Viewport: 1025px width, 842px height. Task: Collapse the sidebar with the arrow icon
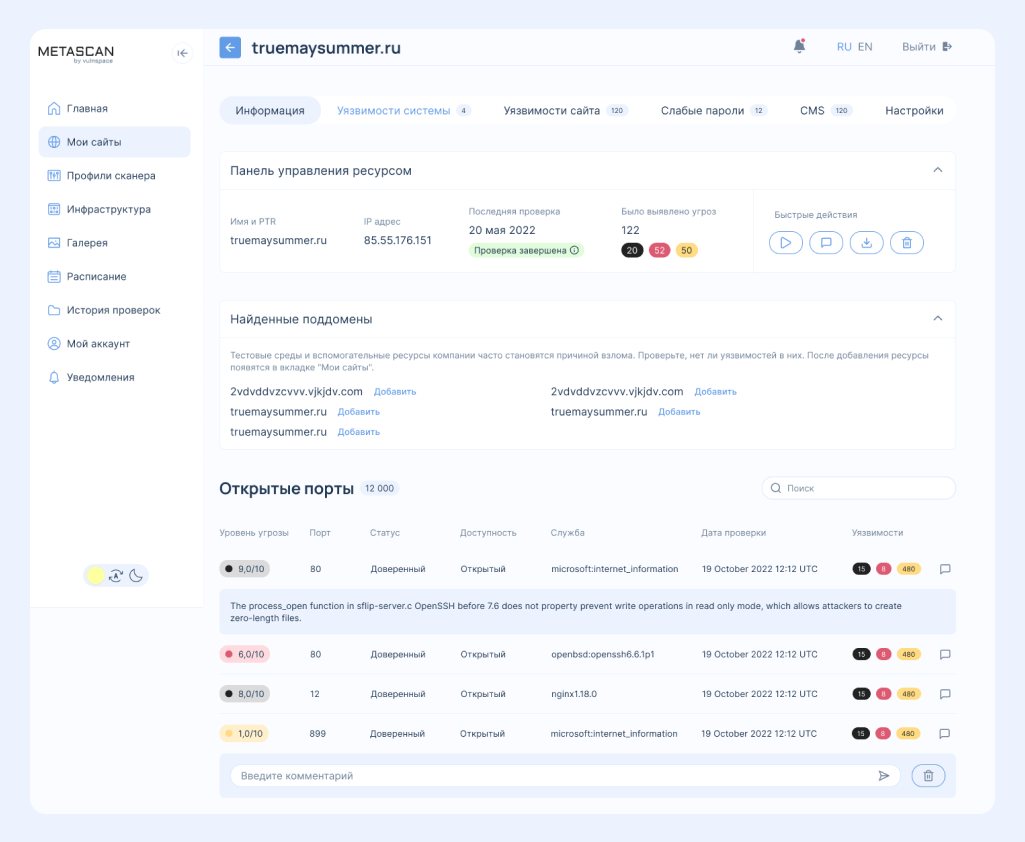(182, 53)
